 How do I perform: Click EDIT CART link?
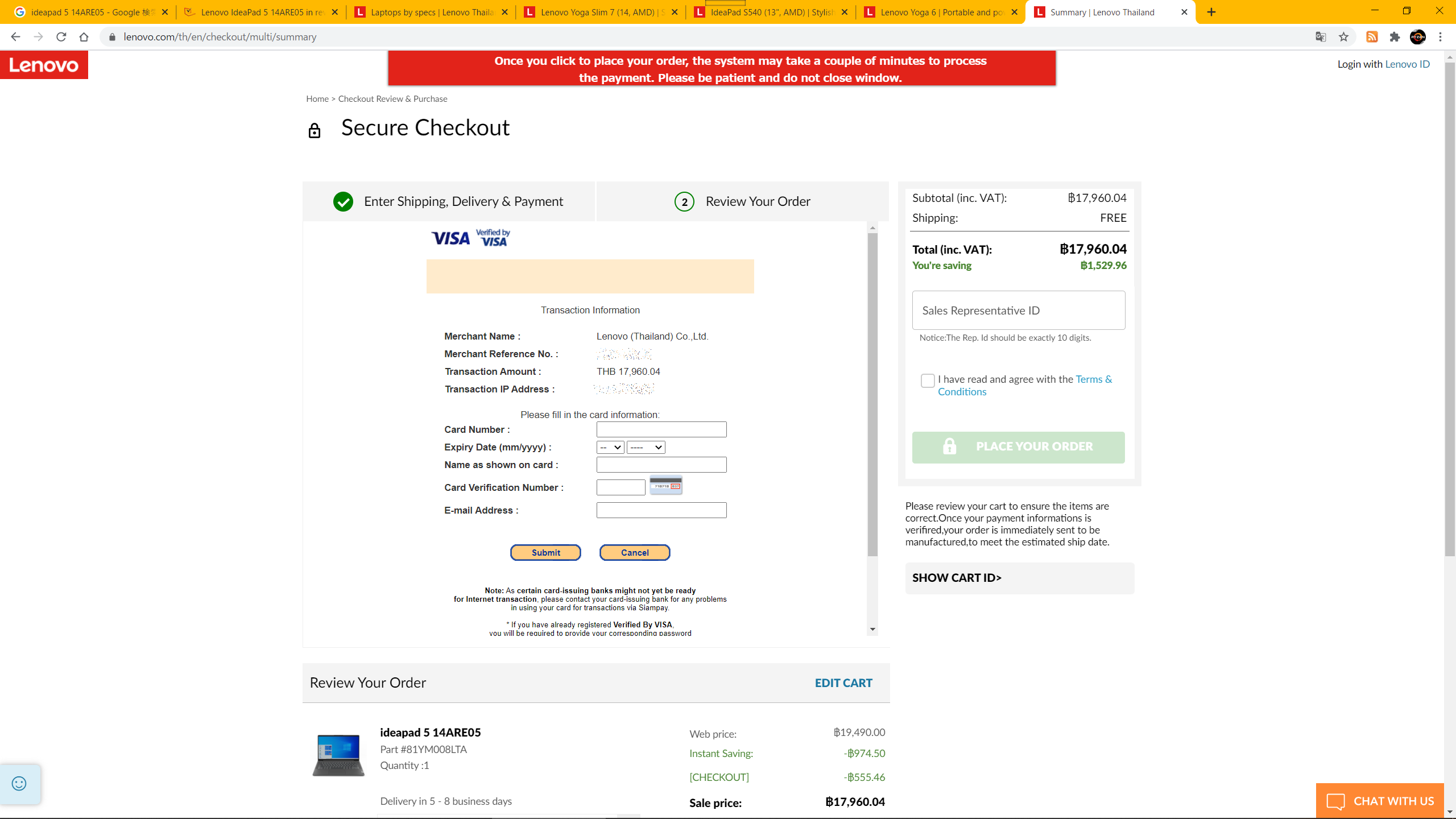[843, 682]
